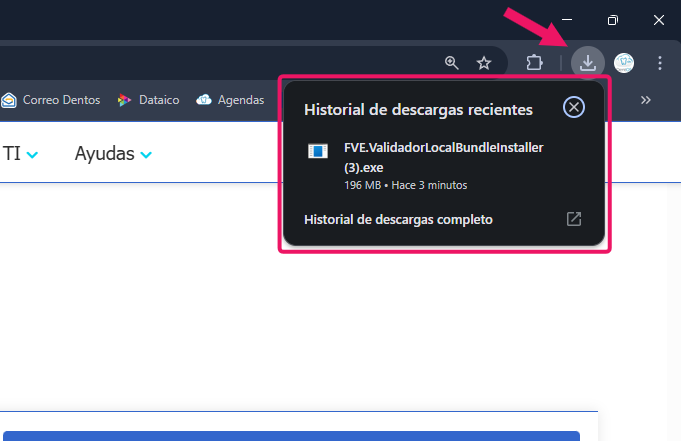Click the exe file icon in downloads list

[x=318, y=151]
